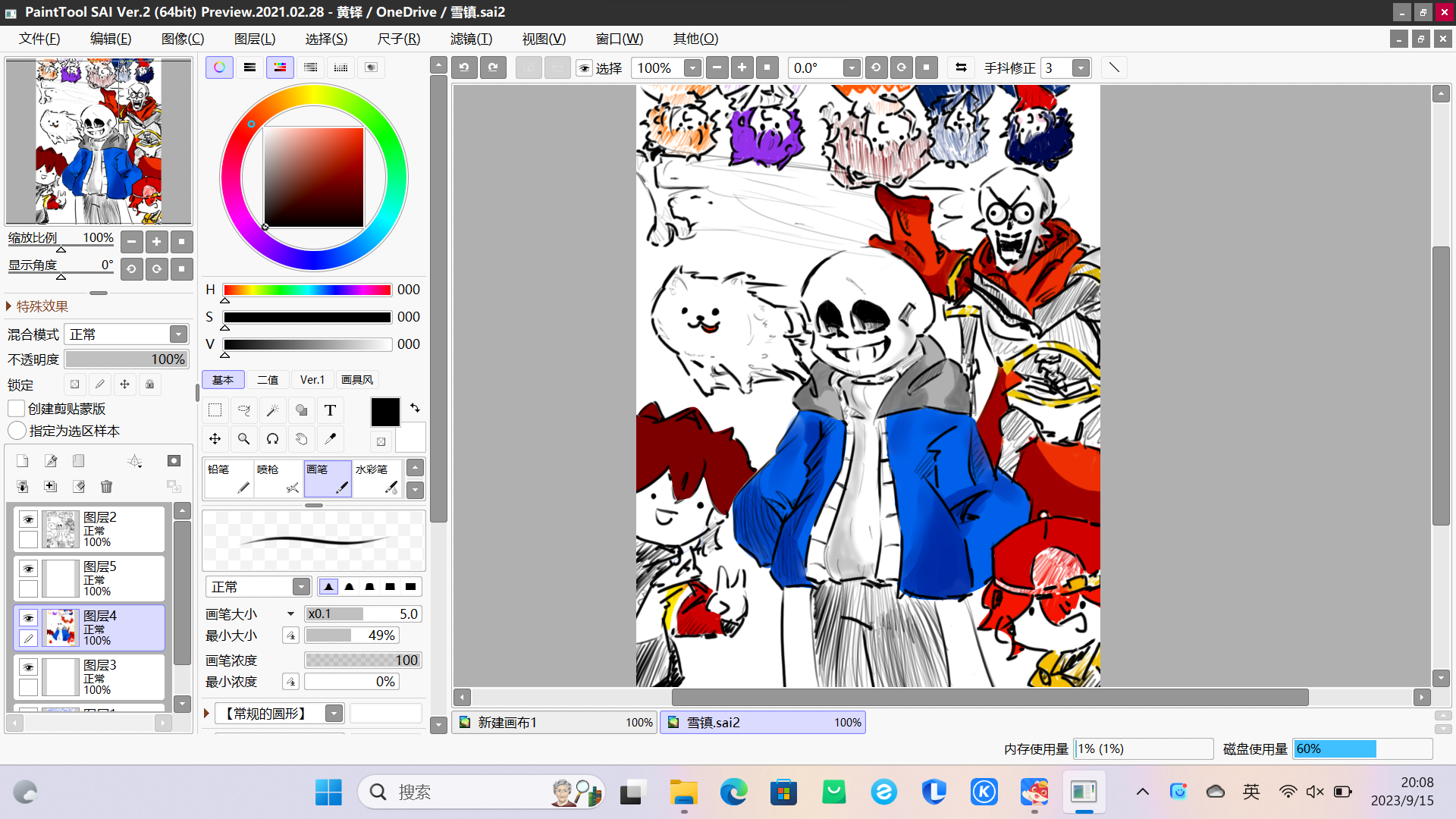Viewport: 1456px width, 819px height.
Task: Hide layer 图层4
Action: 28,618
